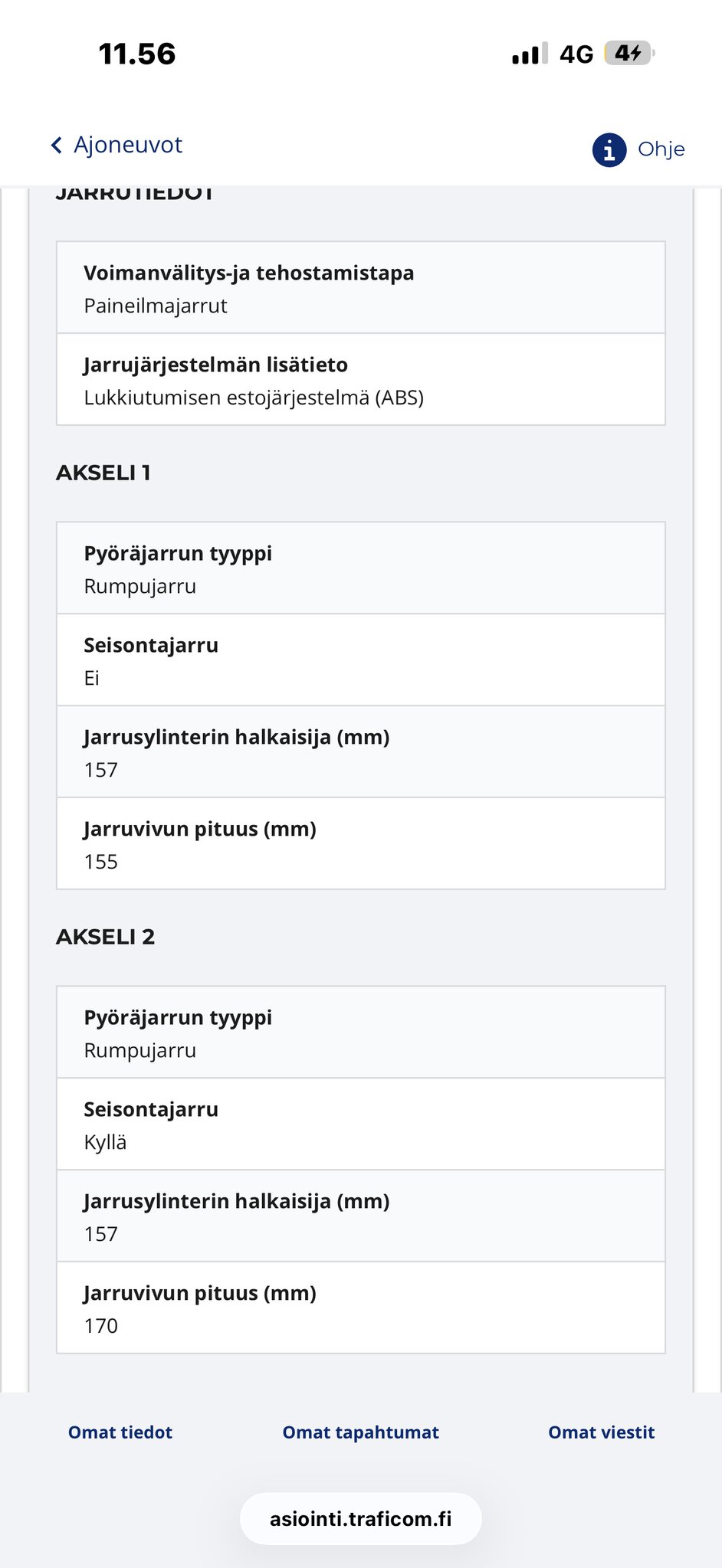Open the Ohje help link
Image resolution: width=722 pixels, height=1568 pixels.
click(661, 149)
